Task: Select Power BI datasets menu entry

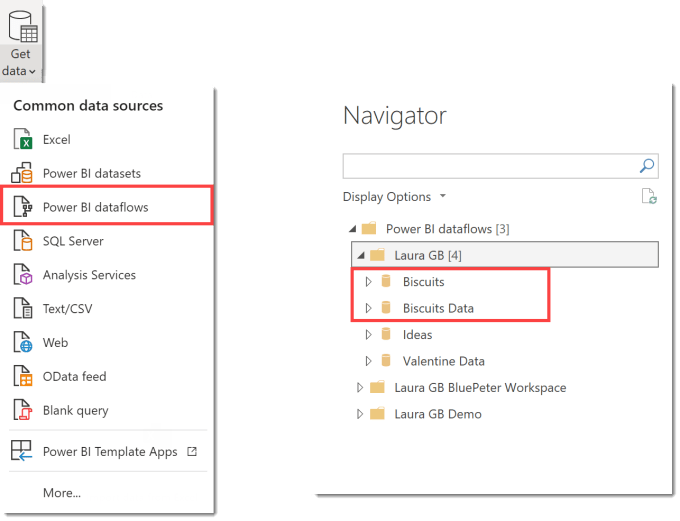Action: 92,174
